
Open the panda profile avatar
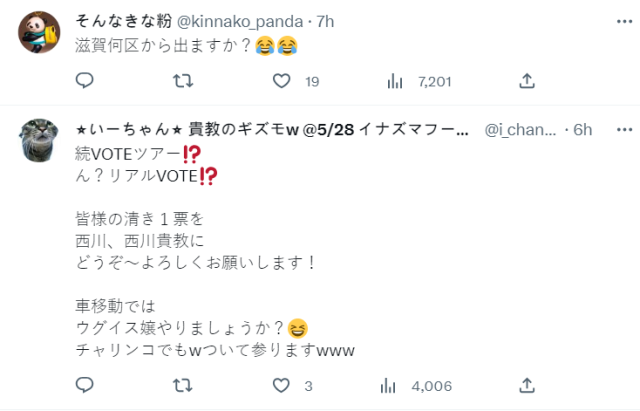pos(40,33)
